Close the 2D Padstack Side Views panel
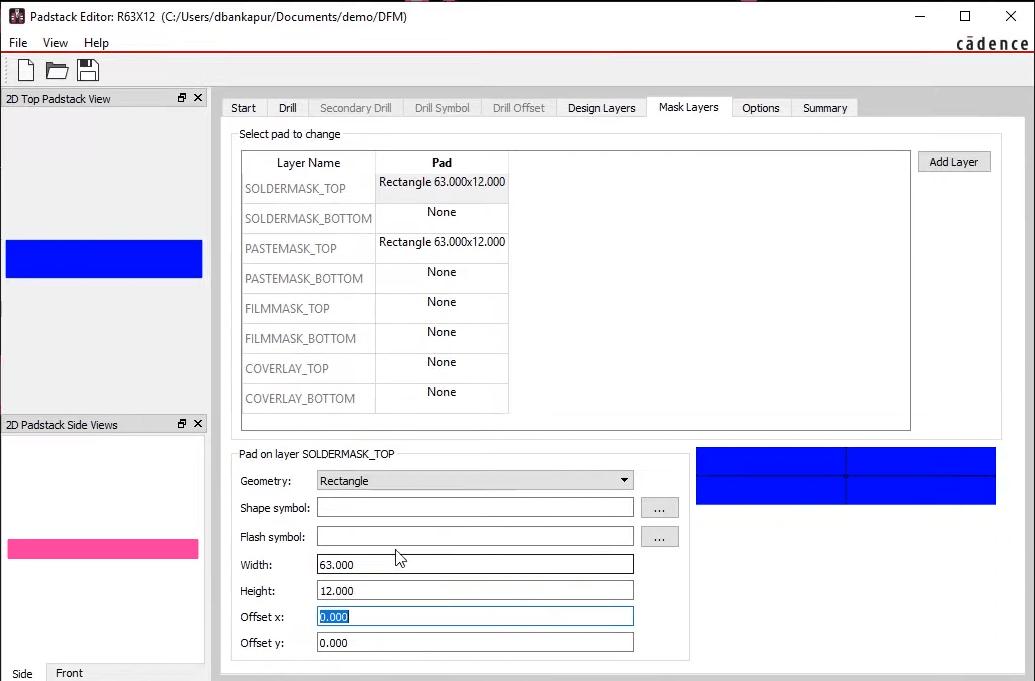 pos(198,424)
